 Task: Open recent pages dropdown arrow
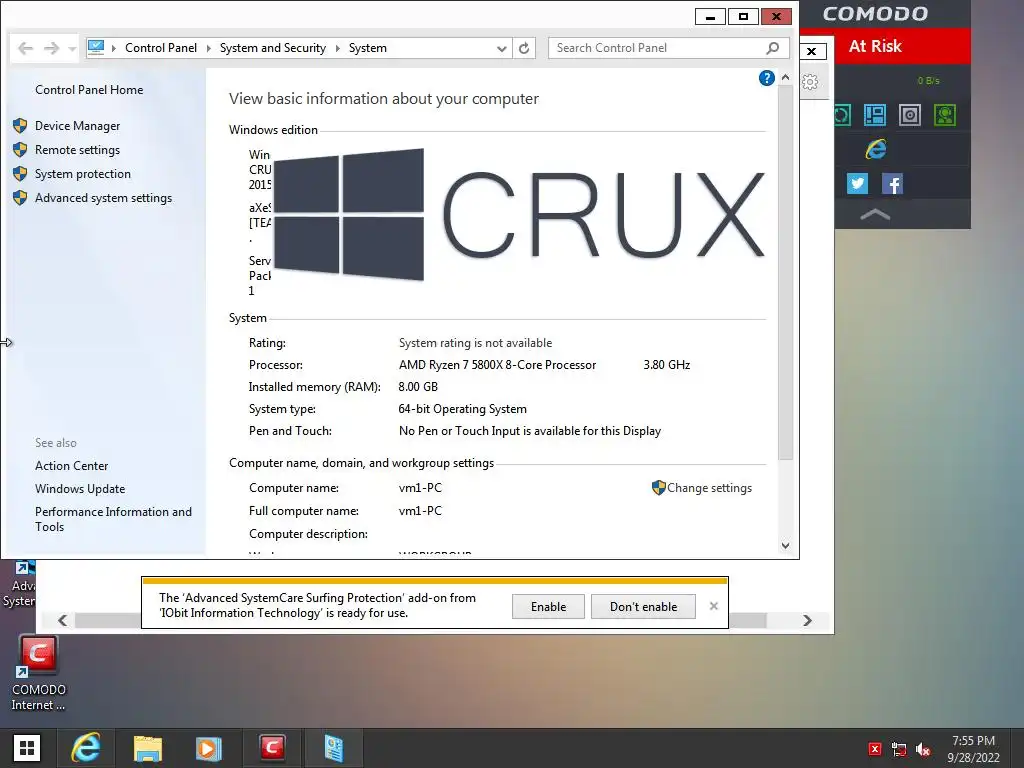(72, 48)
